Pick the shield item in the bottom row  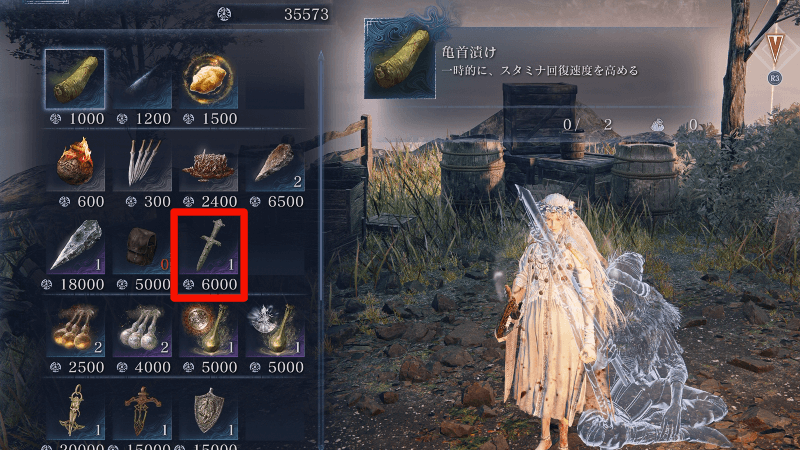(208, 411)
